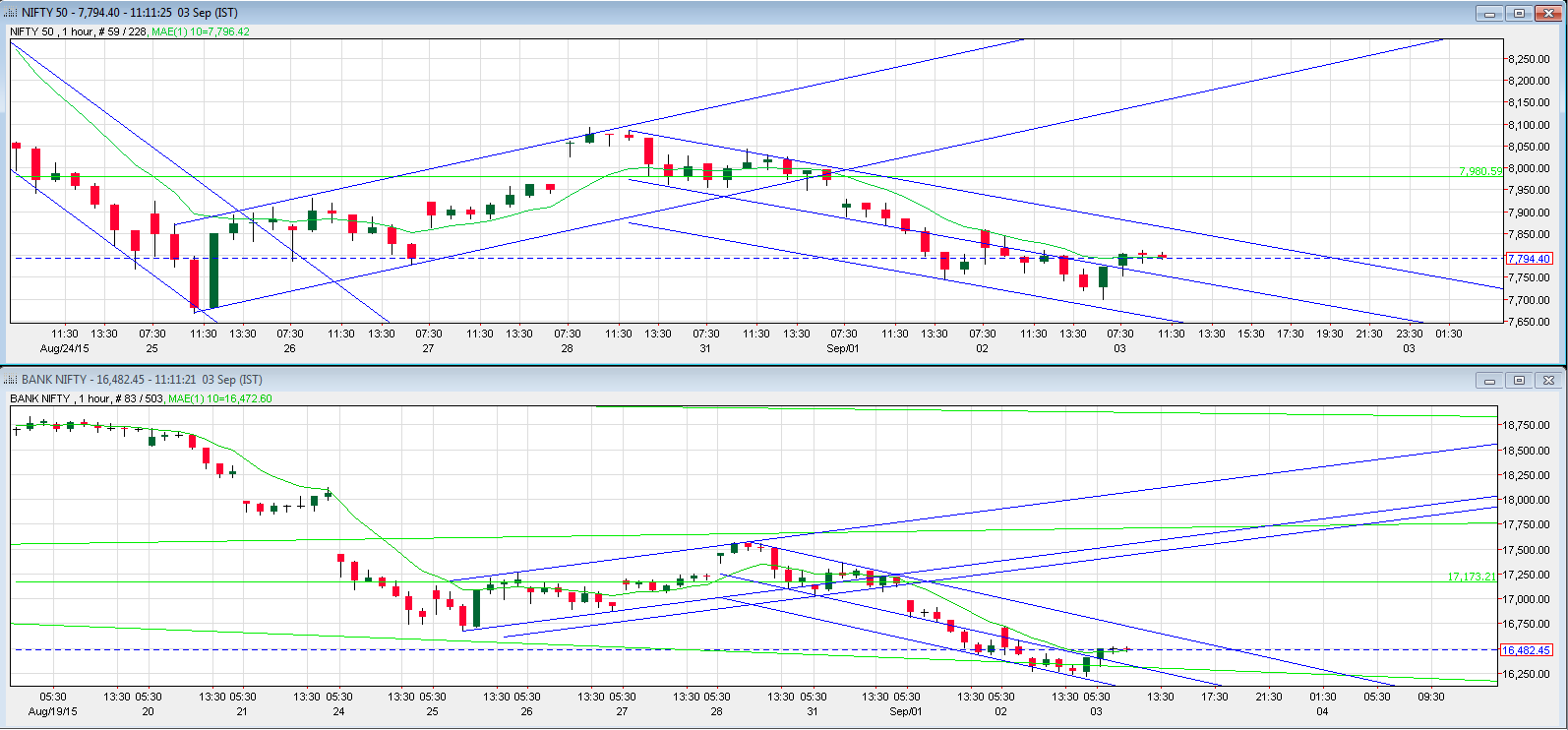
Task: Close the BANK NIFTY chart window
Action: tap(1548, 380)
